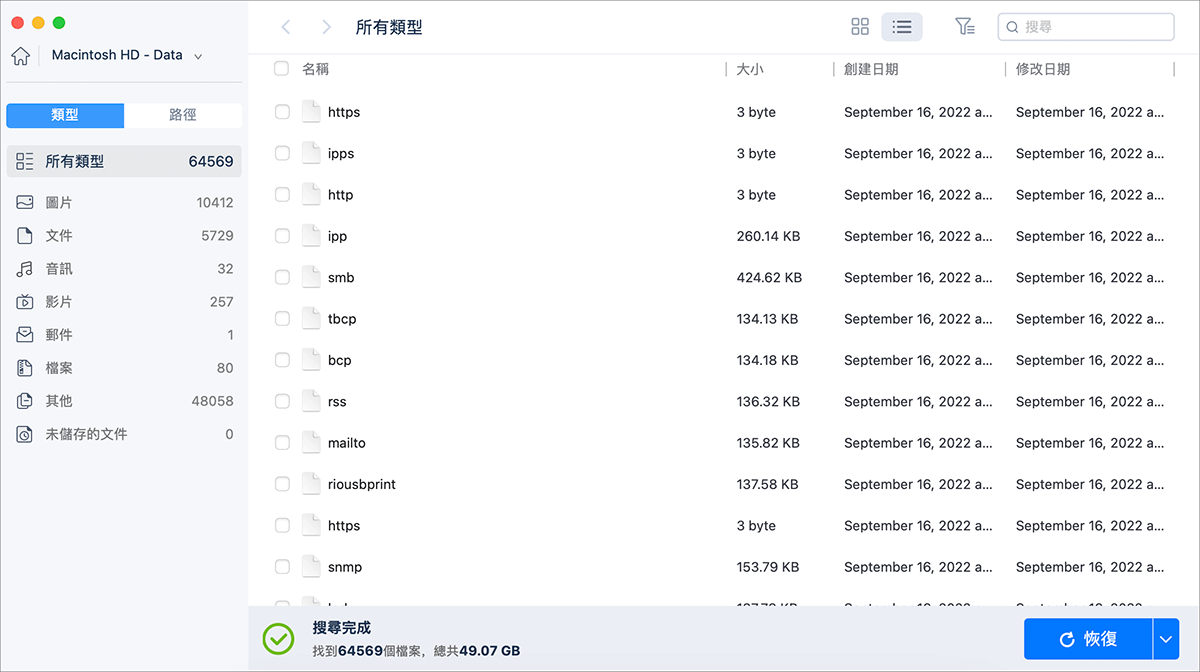Viewport: 1200px width, 672px height.
Task: Toggle the select-all checkbox beside 名稱
Action: click(x=282, y=69)
